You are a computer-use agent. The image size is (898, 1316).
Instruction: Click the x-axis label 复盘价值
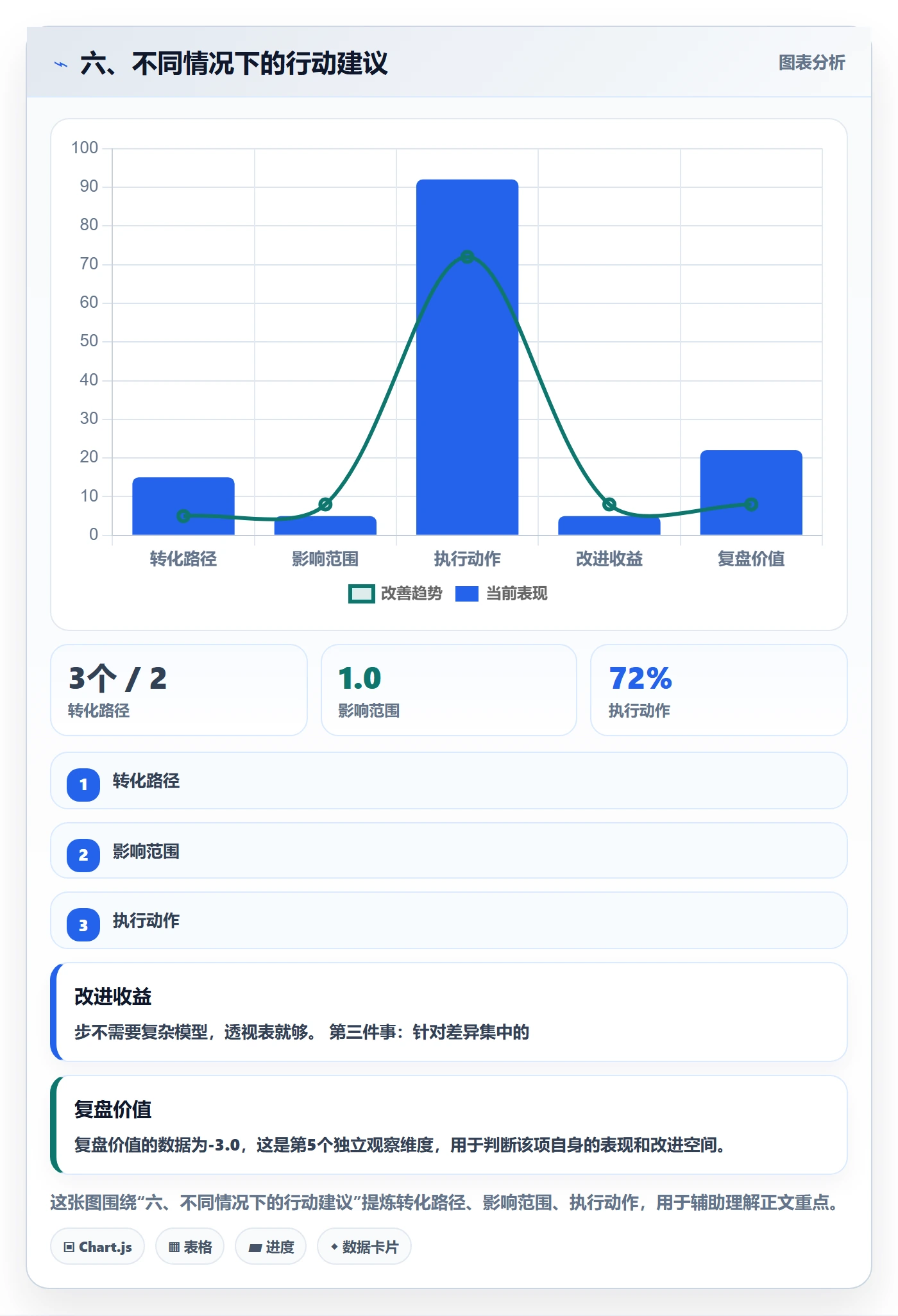click(751, 559)
